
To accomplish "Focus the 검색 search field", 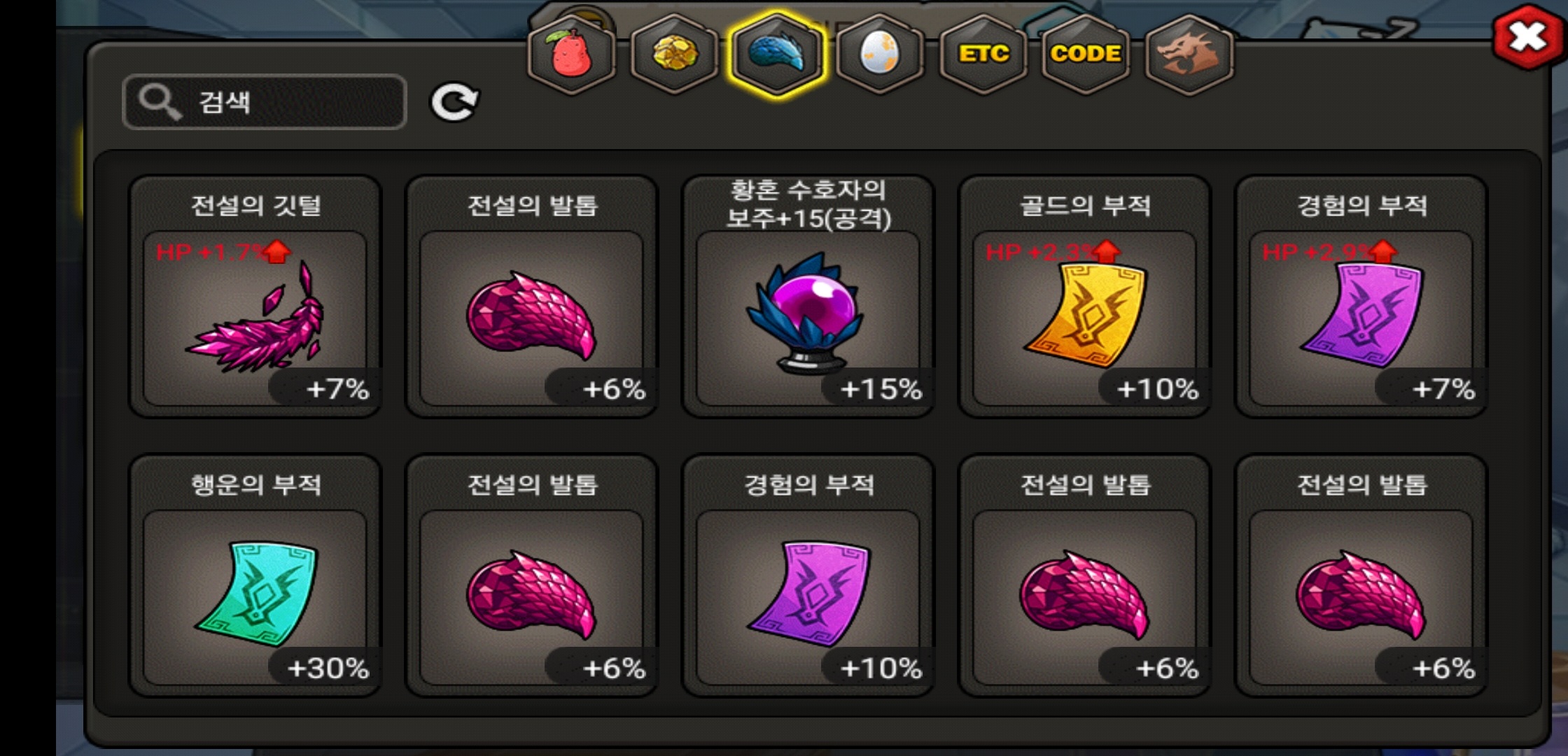I will coord(265,102).
